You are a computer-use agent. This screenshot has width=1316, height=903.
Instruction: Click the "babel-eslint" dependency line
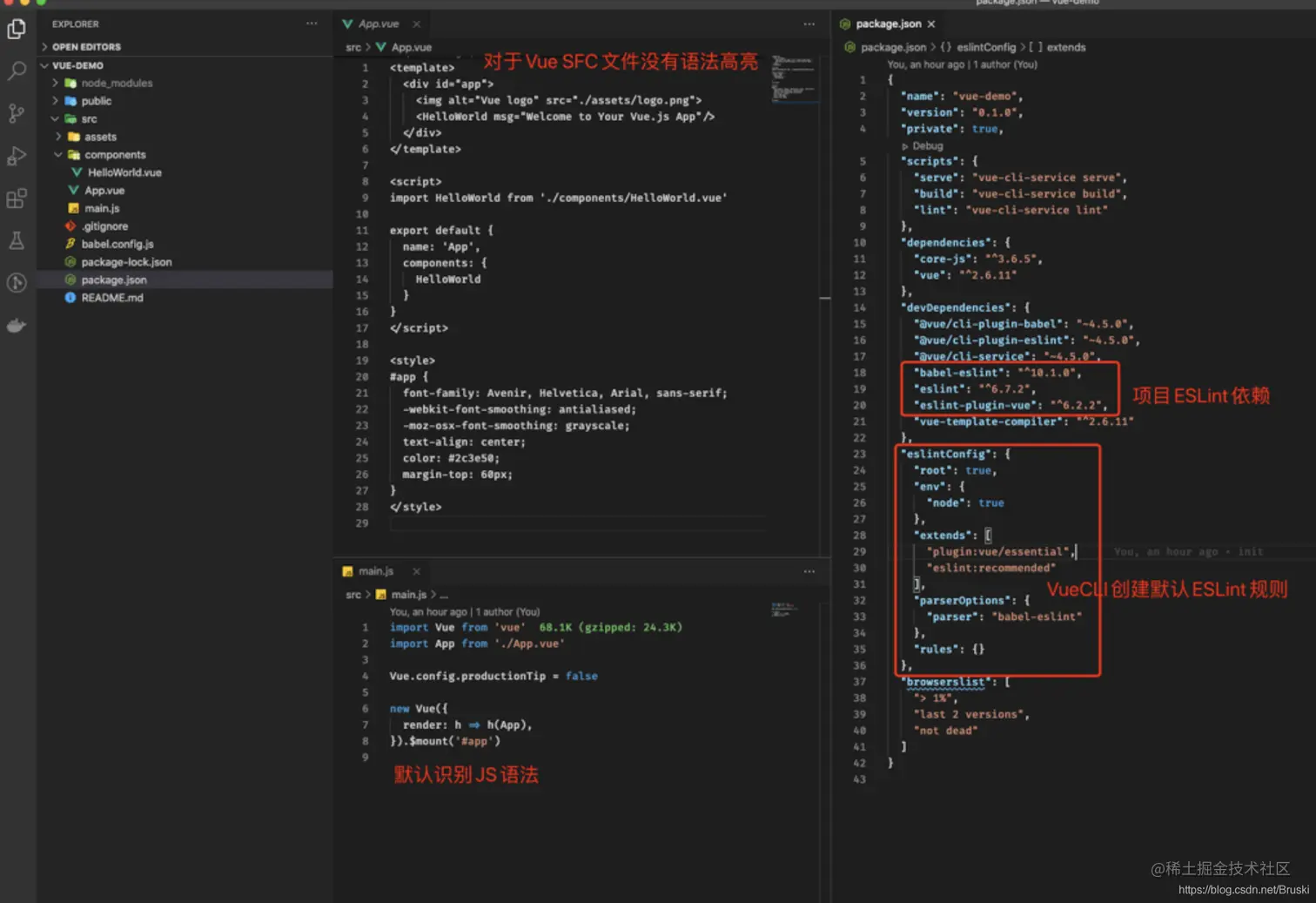pos(997,373)
